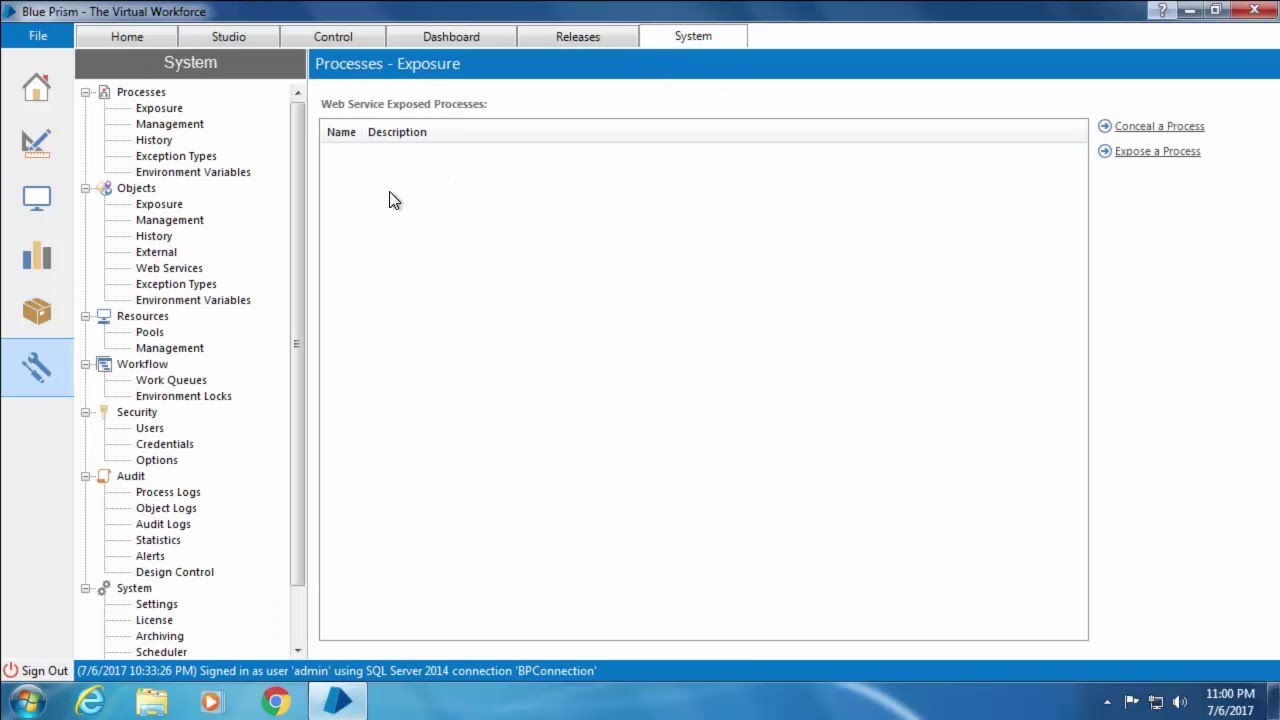
Task: Select the System wrench sidebar icon
Action: point(36,367)
